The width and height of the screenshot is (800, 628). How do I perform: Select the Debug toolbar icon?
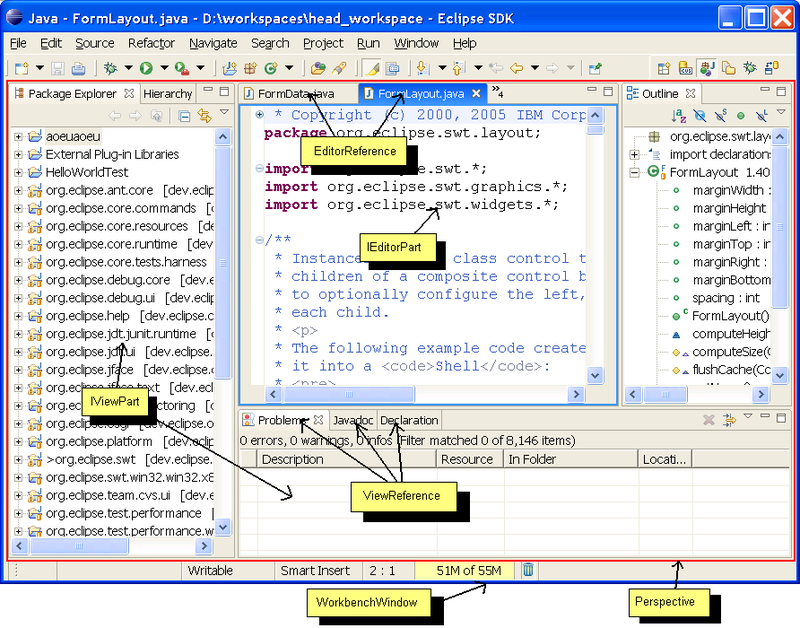110,68
